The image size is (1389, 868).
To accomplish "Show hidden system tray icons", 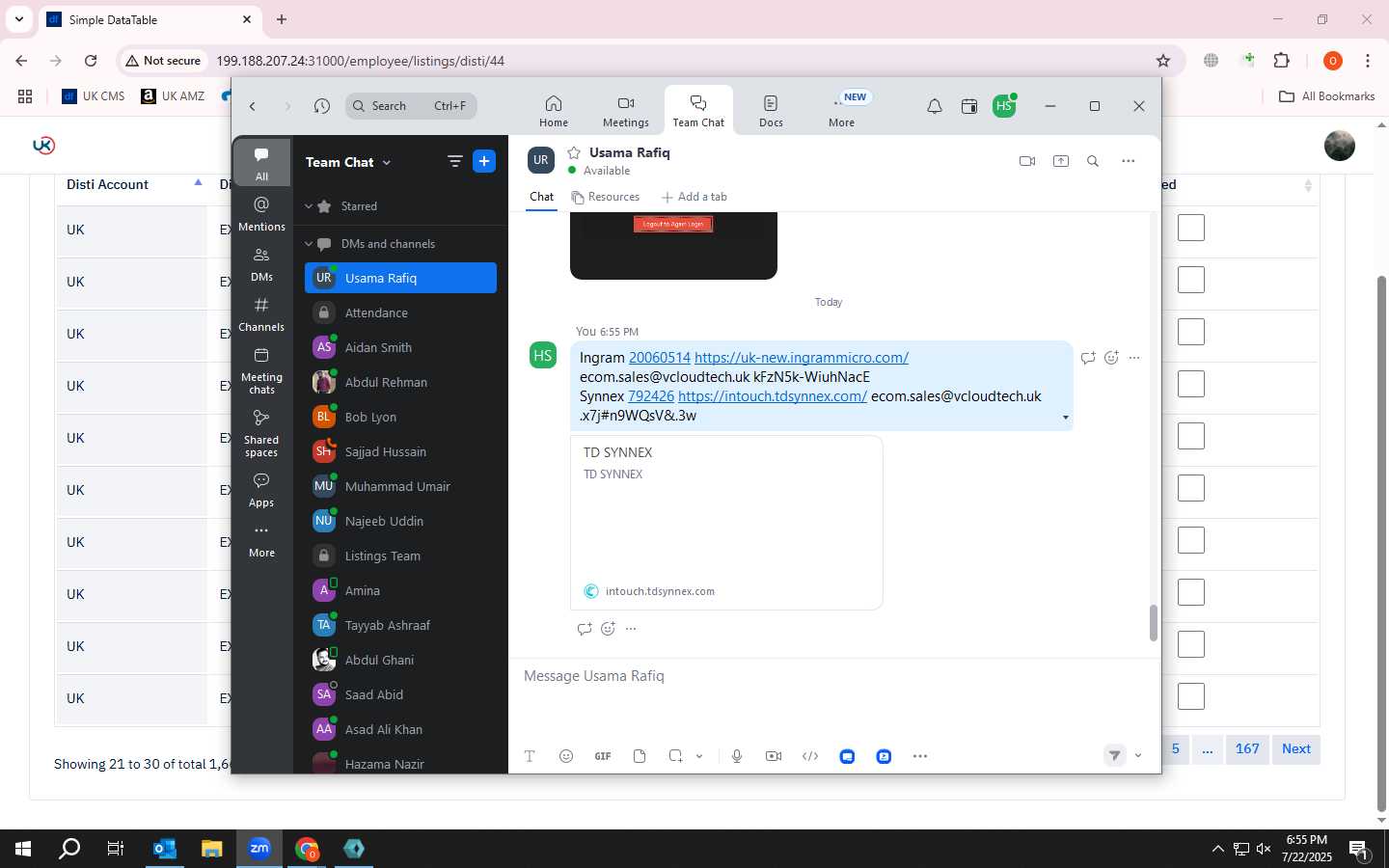I will [1217, 849].
